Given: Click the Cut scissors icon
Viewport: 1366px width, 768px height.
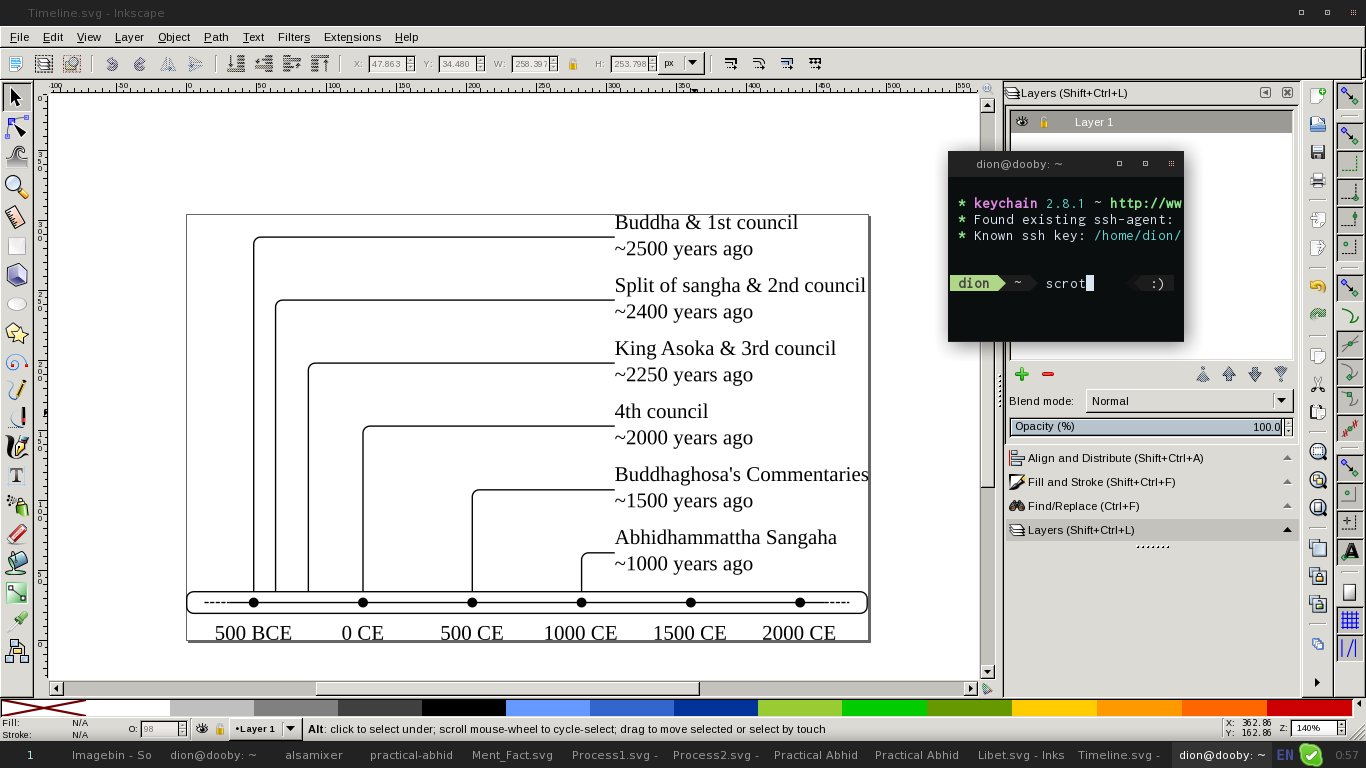Looking at the screenshot, I should 1318,384.
